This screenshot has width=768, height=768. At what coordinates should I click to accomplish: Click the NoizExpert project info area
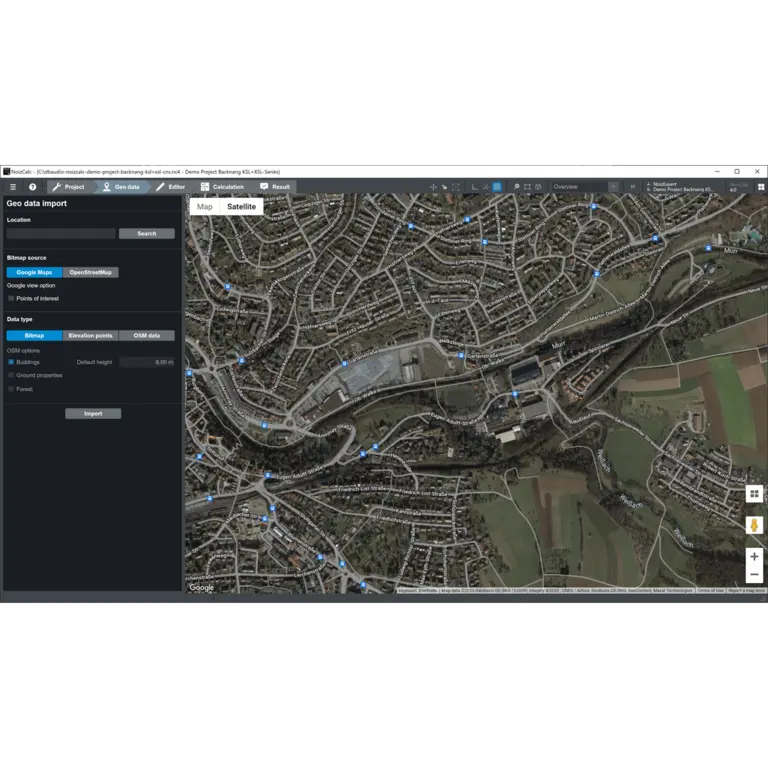[680, 187]
